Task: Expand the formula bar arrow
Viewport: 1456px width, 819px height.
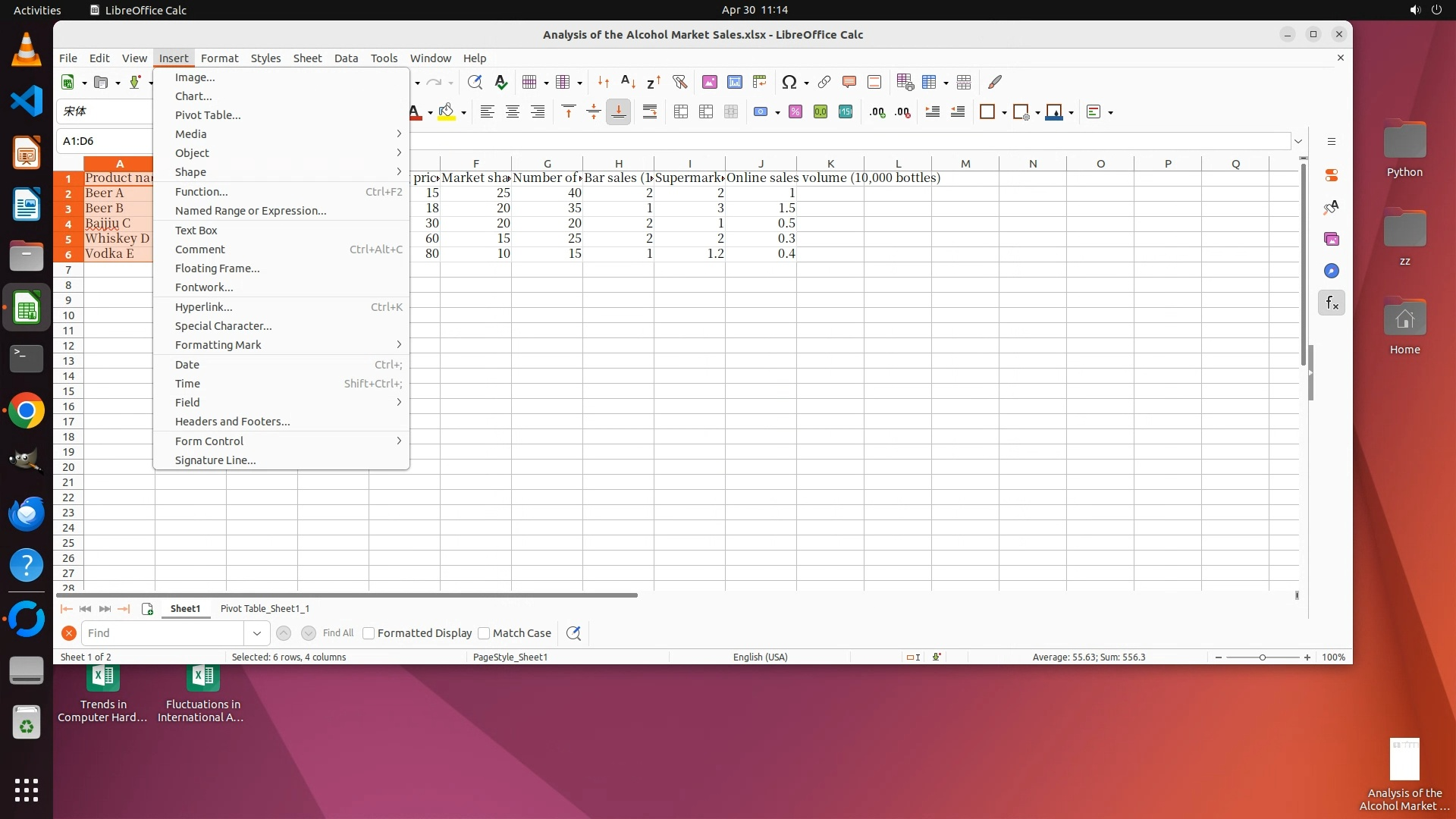Action: pyautogui.click(x=1298, y=141)
